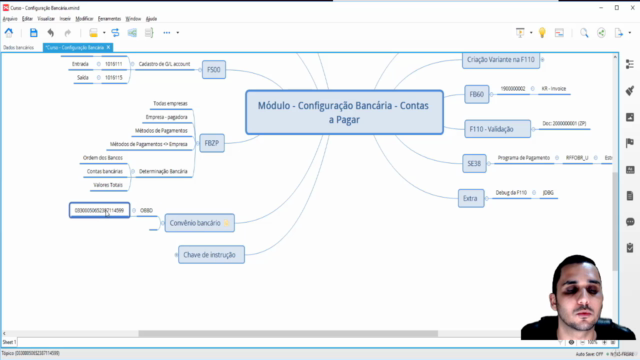Open the Task info clipboard icon in the sidebar

[630, 248]
